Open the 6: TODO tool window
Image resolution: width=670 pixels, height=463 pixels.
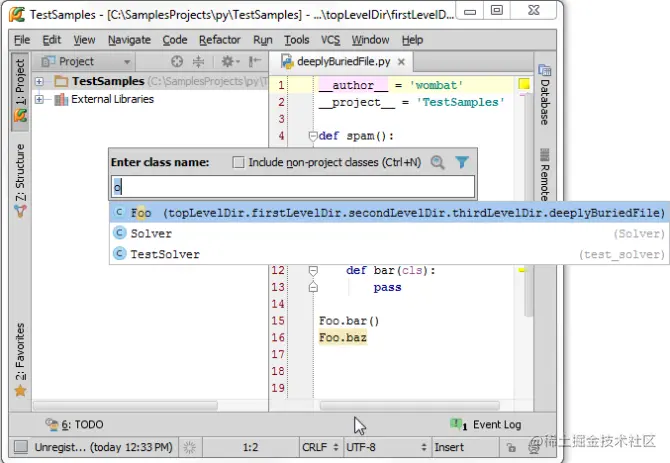(74, 425)
